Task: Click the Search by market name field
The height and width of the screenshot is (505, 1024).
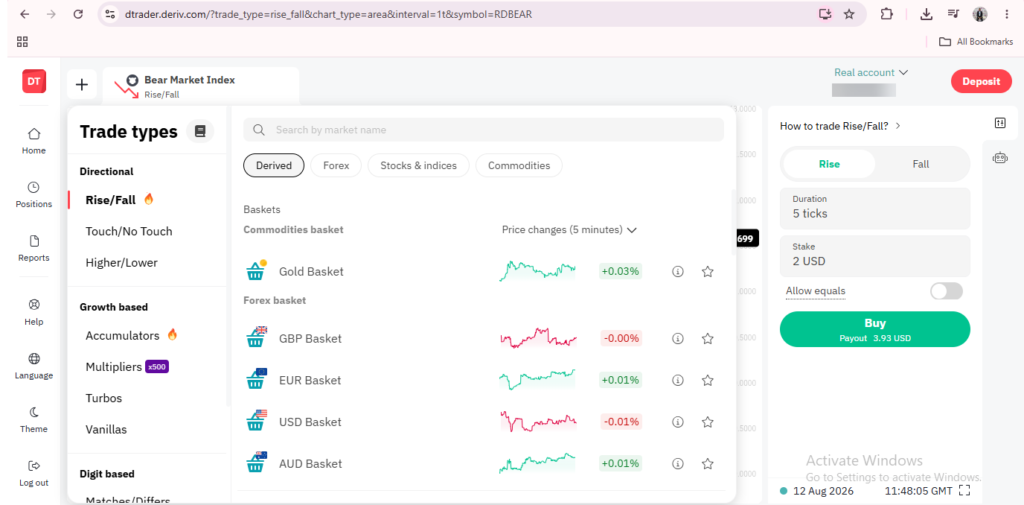Action: pos(483,129)
